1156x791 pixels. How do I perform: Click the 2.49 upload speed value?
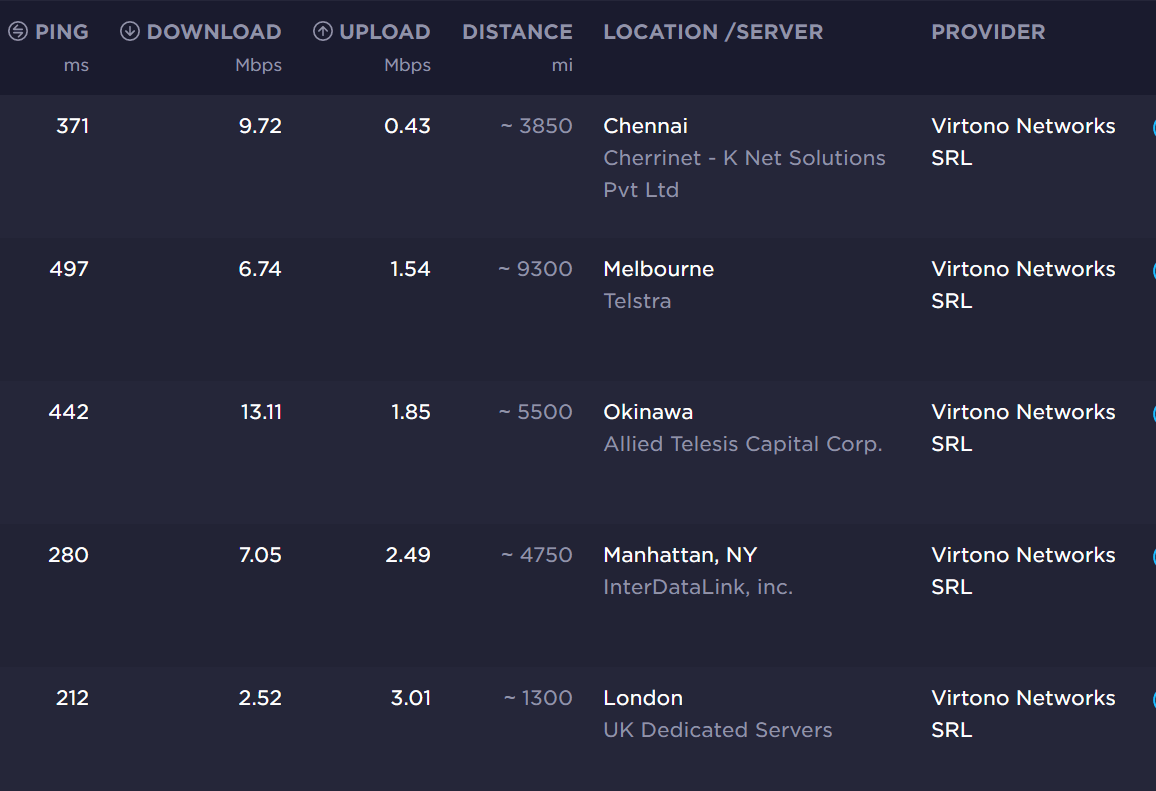408,555
